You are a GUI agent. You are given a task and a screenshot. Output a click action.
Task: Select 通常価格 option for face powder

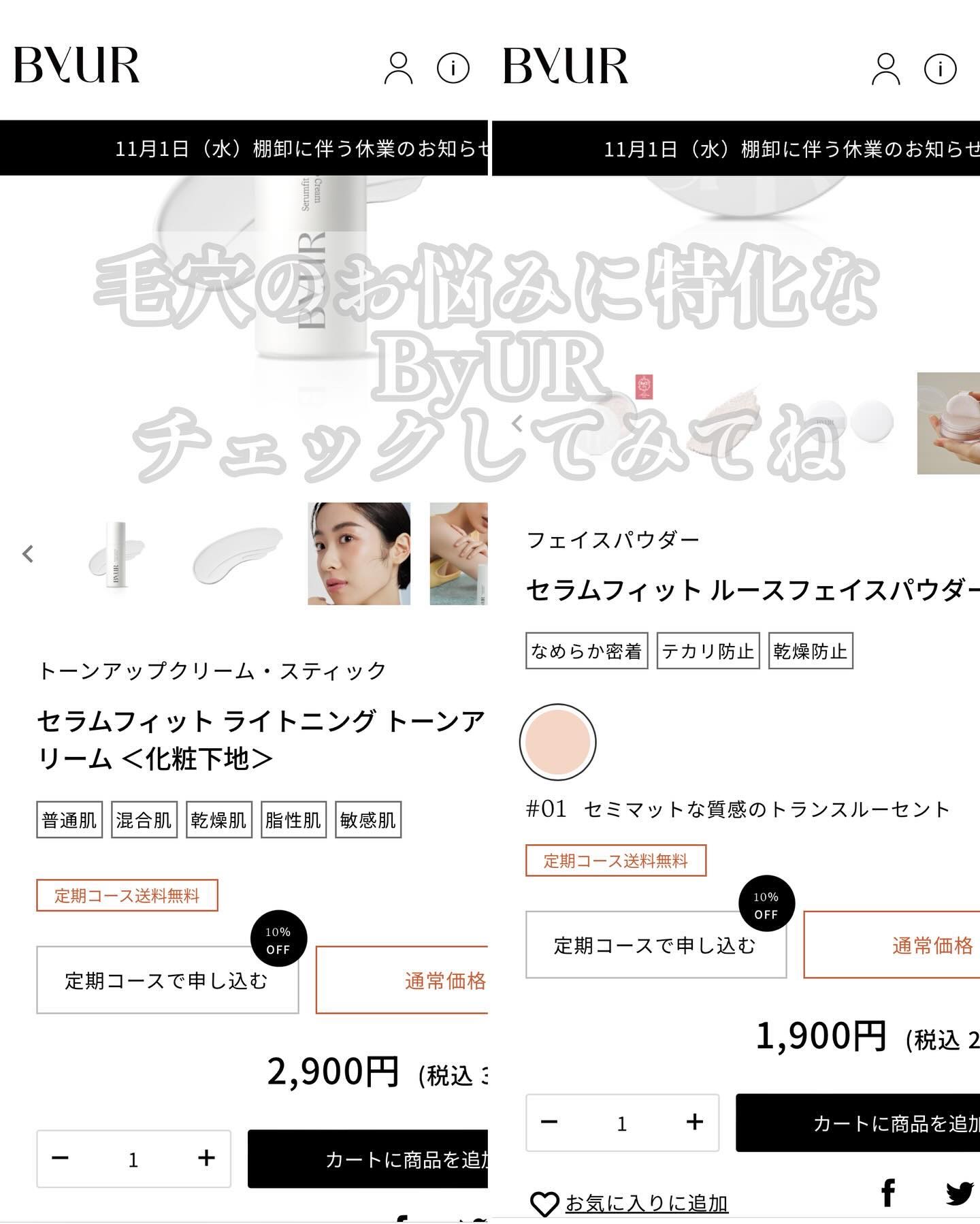coord(892,945)
